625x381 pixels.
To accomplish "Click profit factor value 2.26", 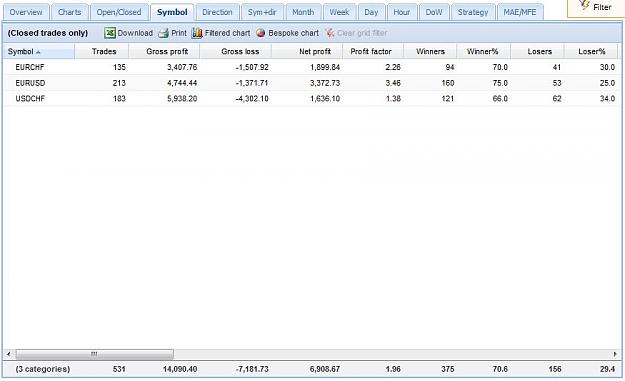I will coord(393,67).
